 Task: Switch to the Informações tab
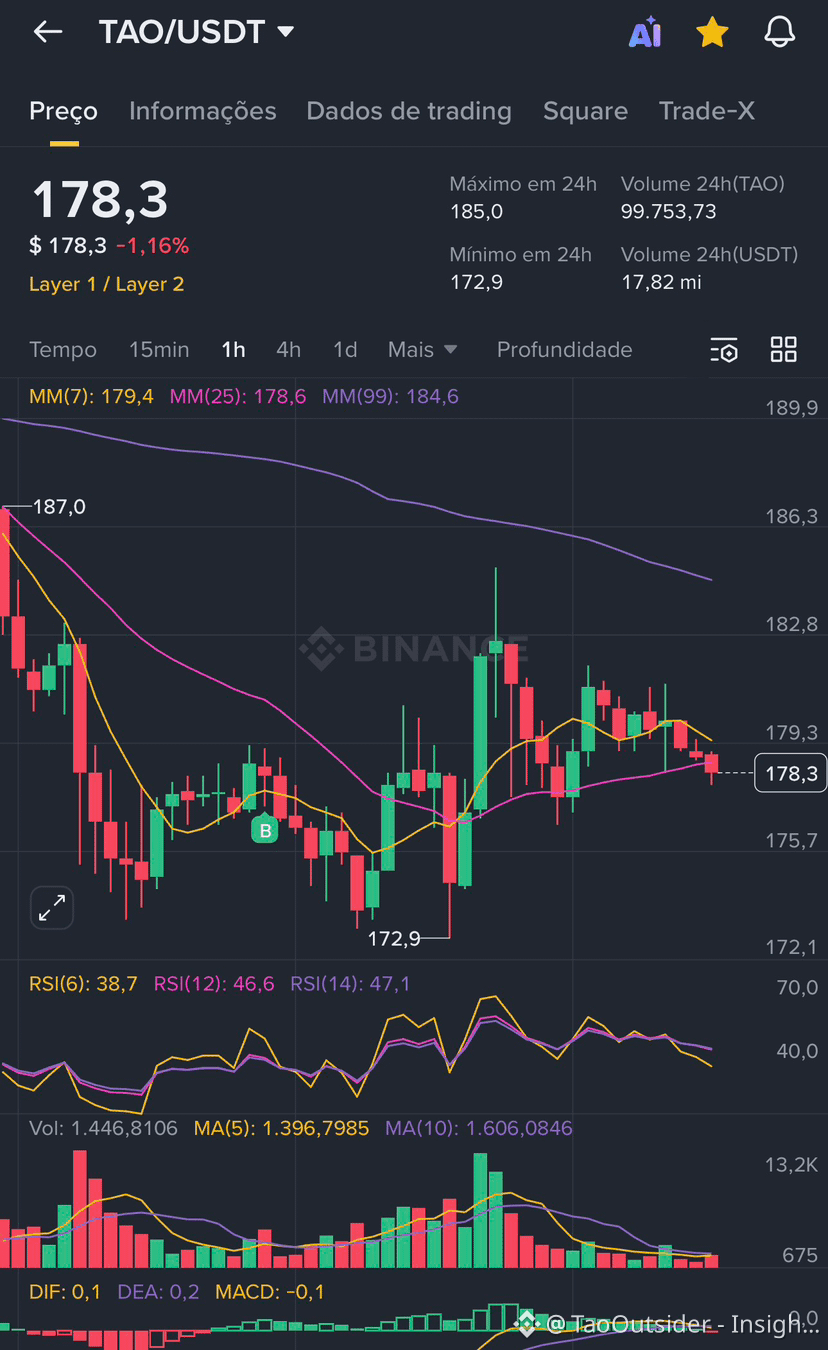202,111
